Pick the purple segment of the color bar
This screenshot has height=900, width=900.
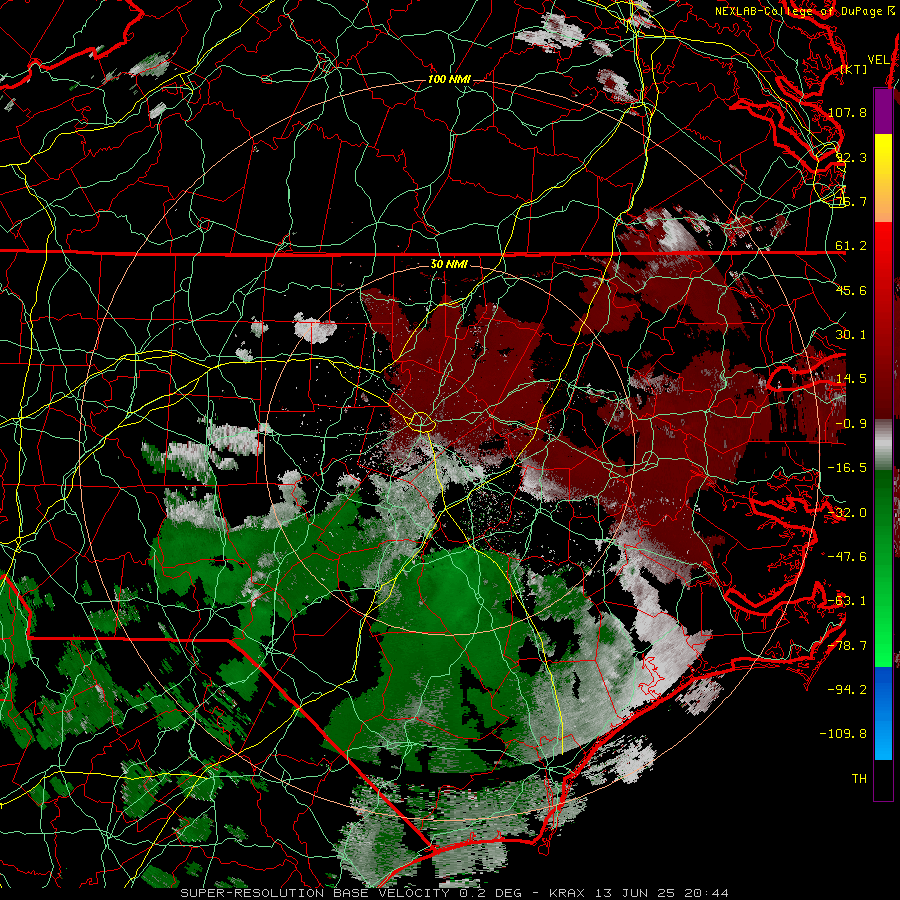[x=883, y=111]
